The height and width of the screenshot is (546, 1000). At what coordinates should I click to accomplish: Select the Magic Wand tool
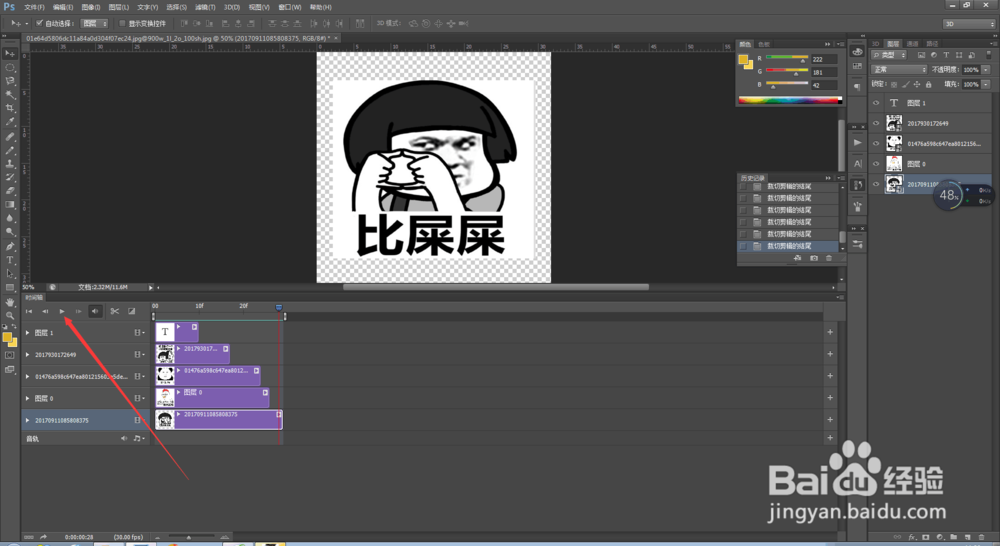[x=10, y=95]
